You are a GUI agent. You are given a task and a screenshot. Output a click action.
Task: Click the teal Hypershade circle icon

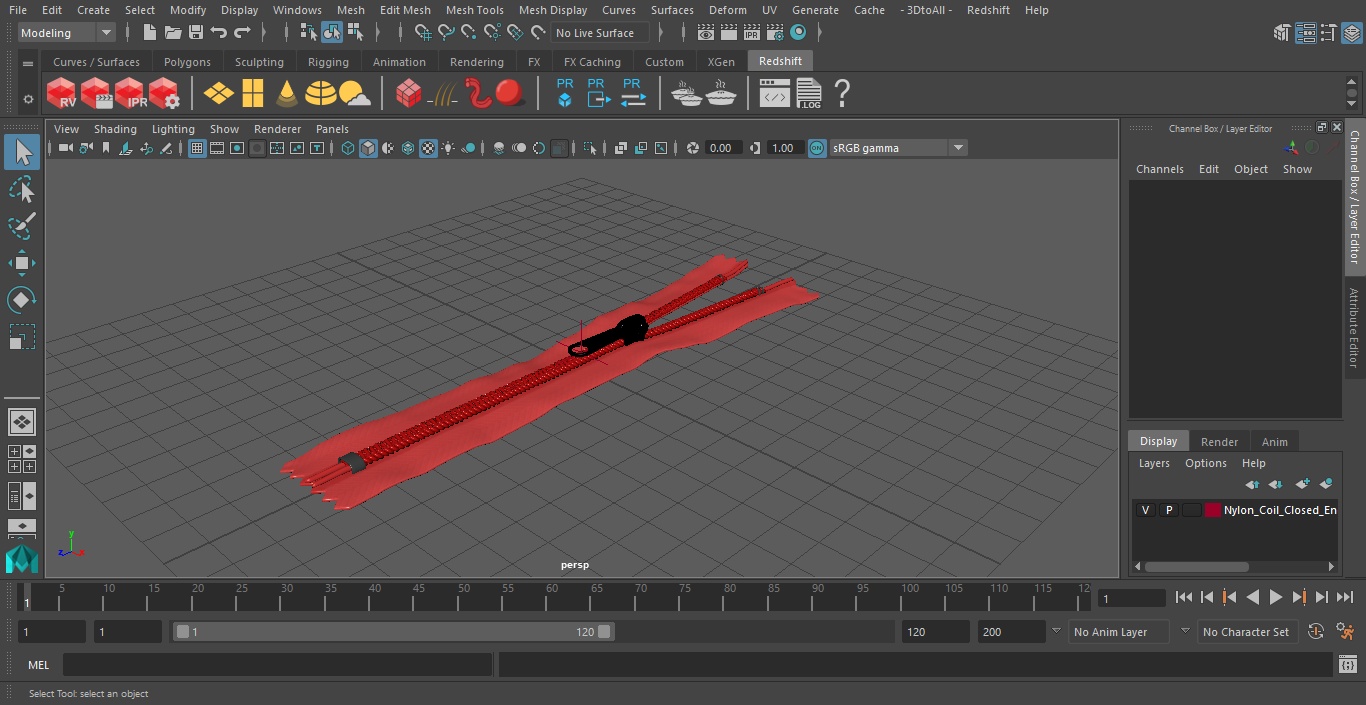[798, 33]
